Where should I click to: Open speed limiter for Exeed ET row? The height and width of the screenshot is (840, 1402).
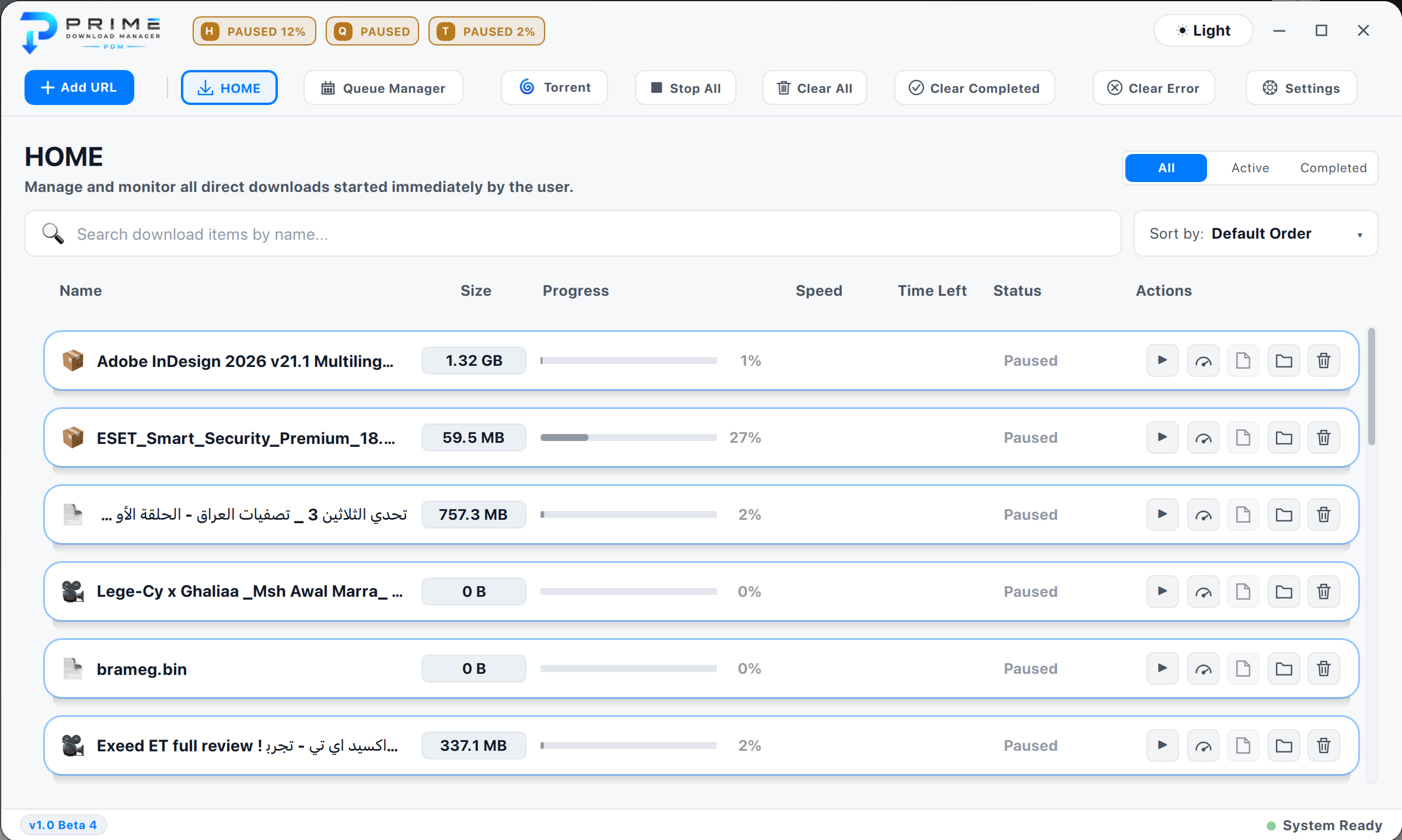(1203, 745)
